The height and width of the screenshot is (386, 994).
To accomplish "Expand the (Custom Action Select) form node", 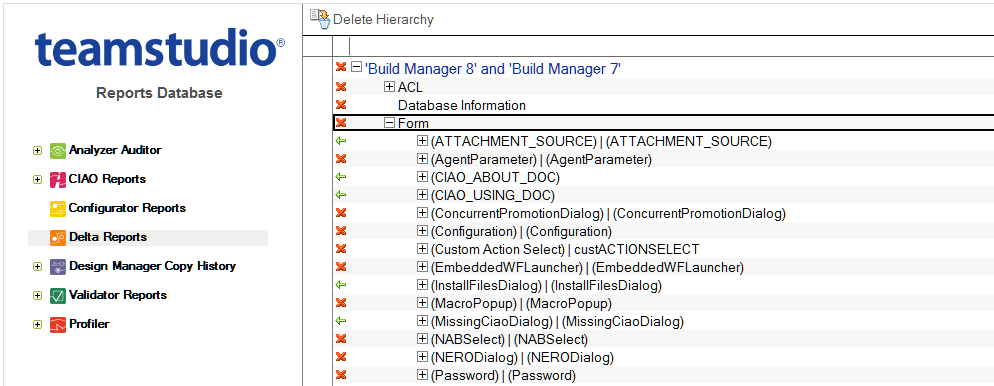I will pos(422,248).
